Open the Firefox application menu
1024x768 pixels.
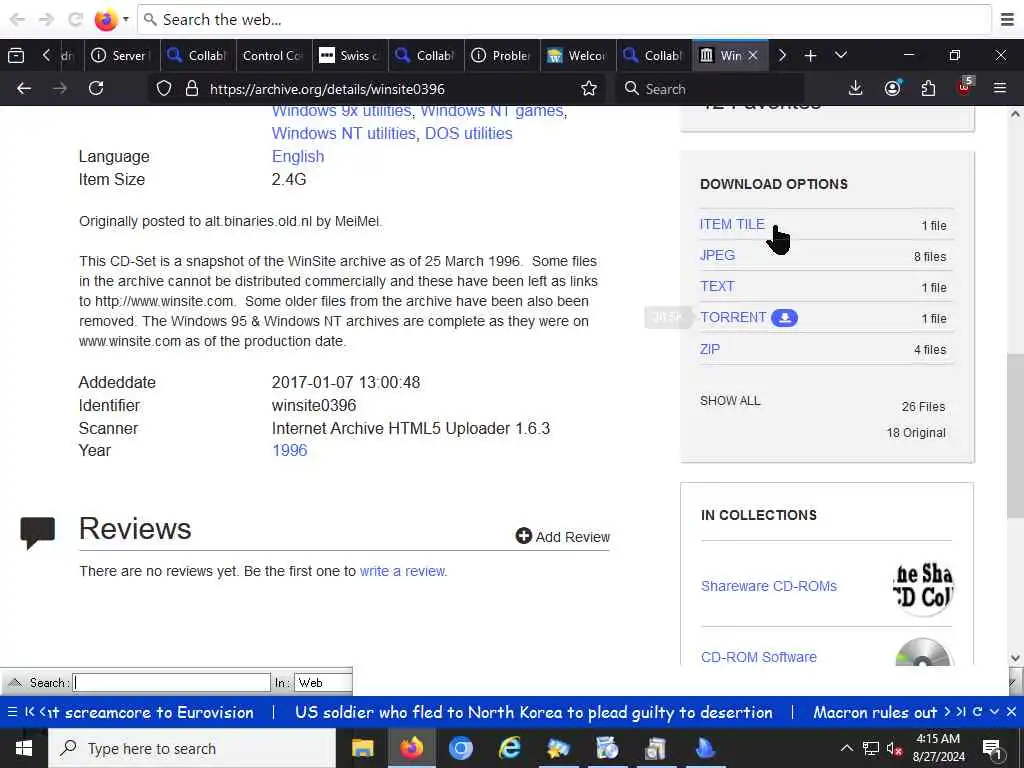click(1000, 88)
